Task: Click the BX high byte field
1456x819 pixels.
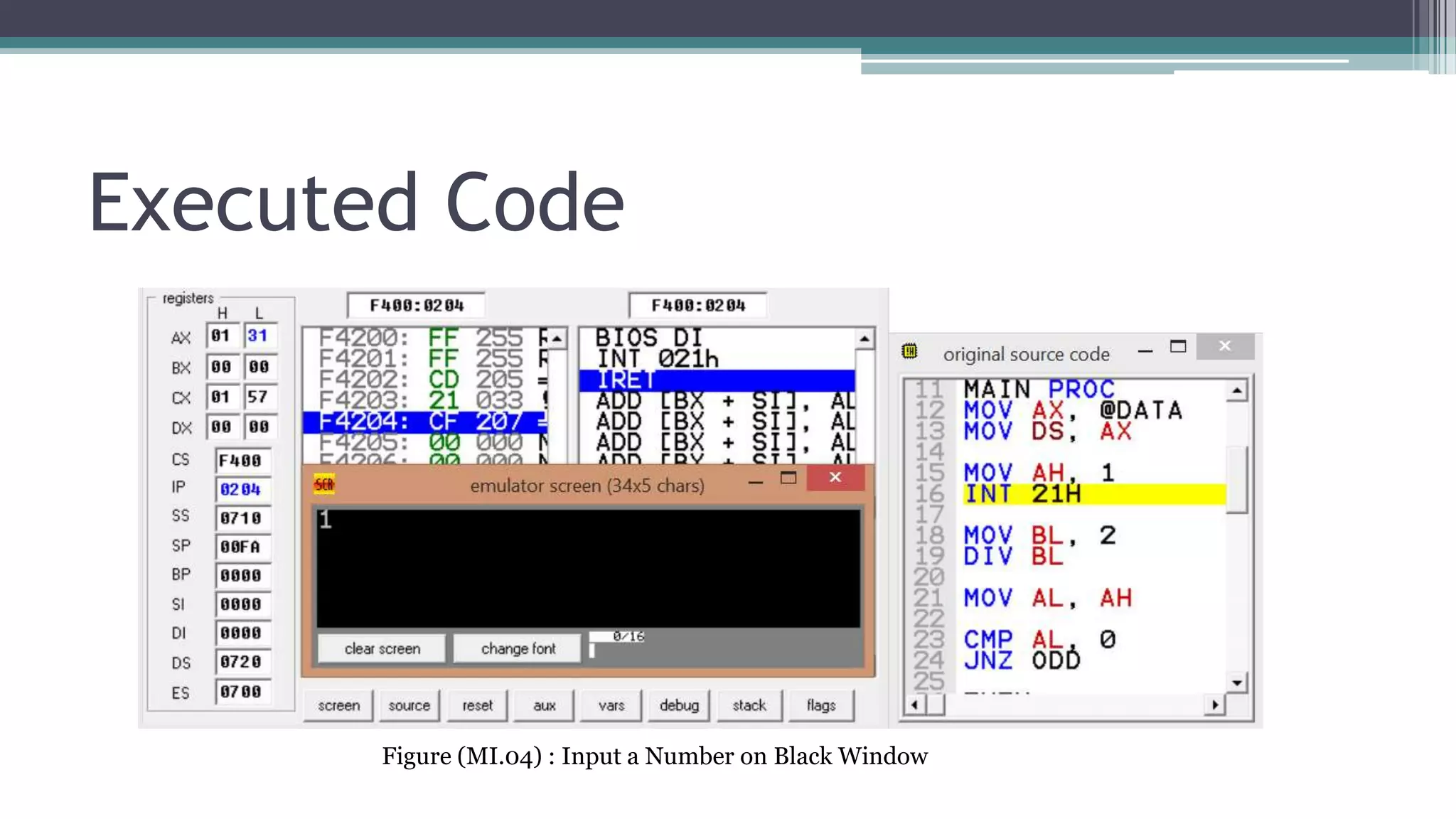Action: (221, 367)
